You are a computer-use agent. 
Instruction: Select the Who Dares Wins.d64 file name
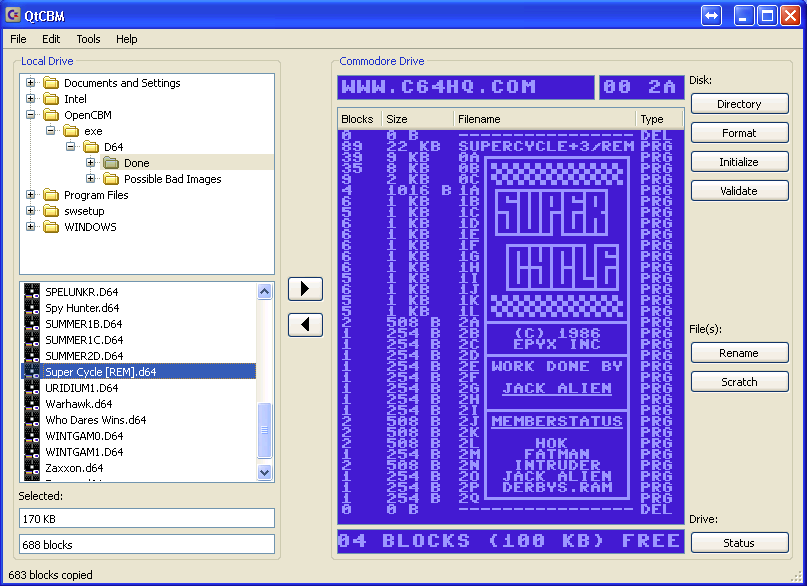[96, 420]
